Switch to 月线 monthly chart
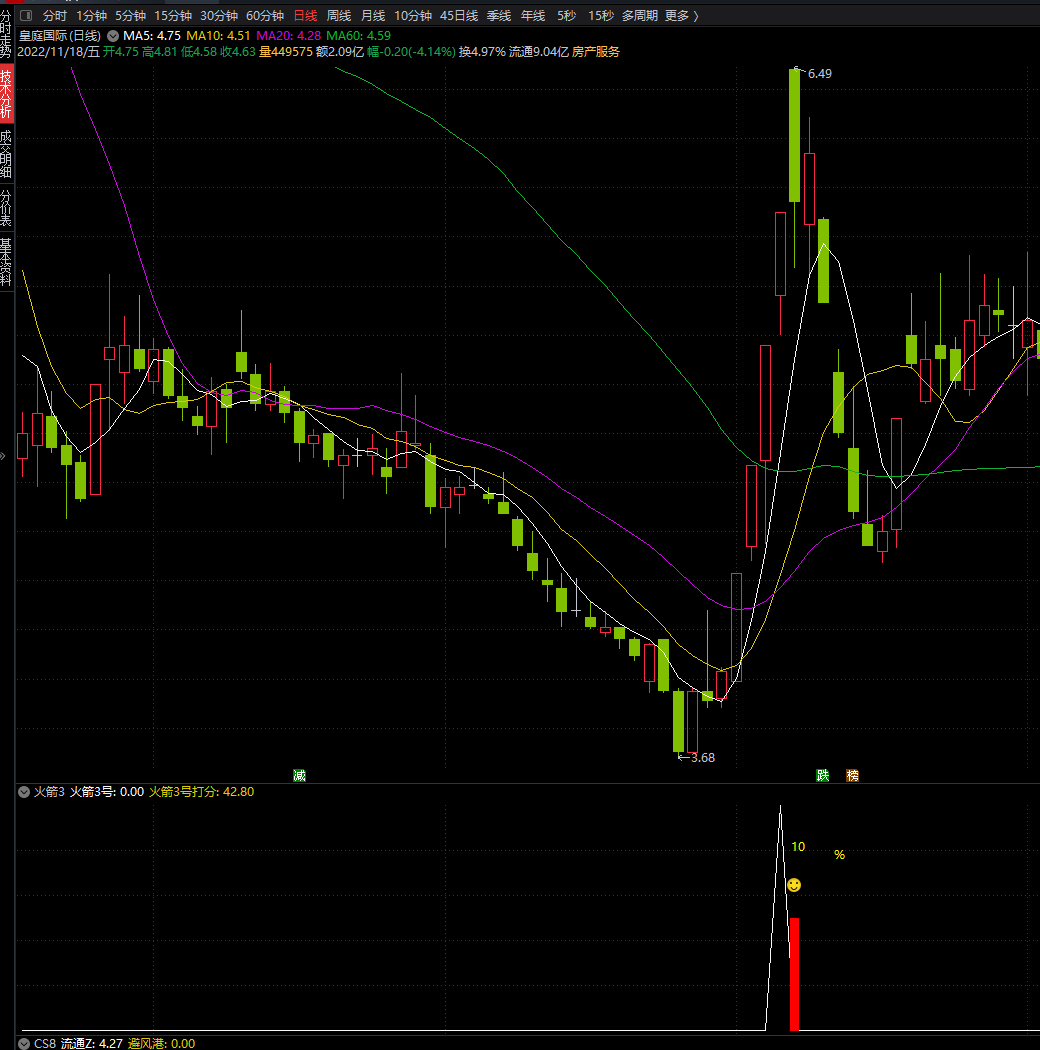The image size is (1040, 1050). pyautogui.click(x=373, y=15)
